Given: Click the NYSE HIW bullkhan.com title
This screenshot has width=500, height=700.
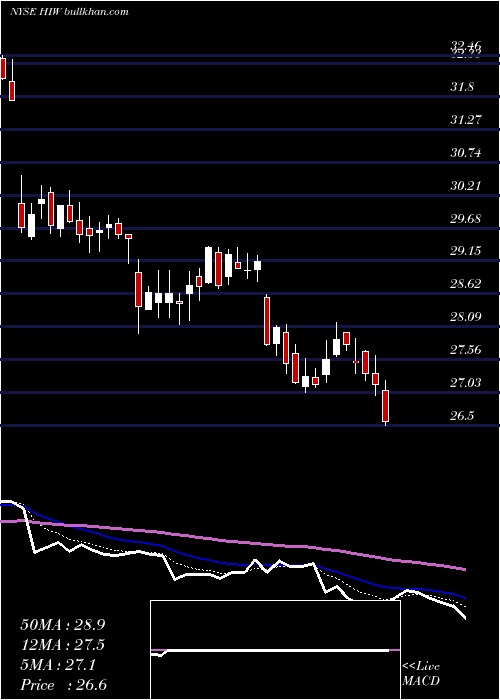Looking at the screenshot, I should coord(69,12).
